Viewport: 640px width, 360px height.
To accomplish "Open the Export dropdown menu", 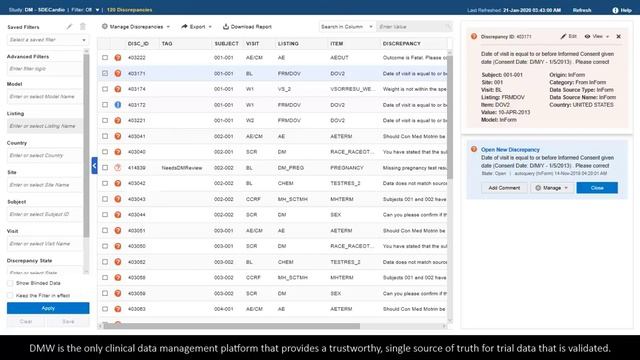I will (196, 27).
